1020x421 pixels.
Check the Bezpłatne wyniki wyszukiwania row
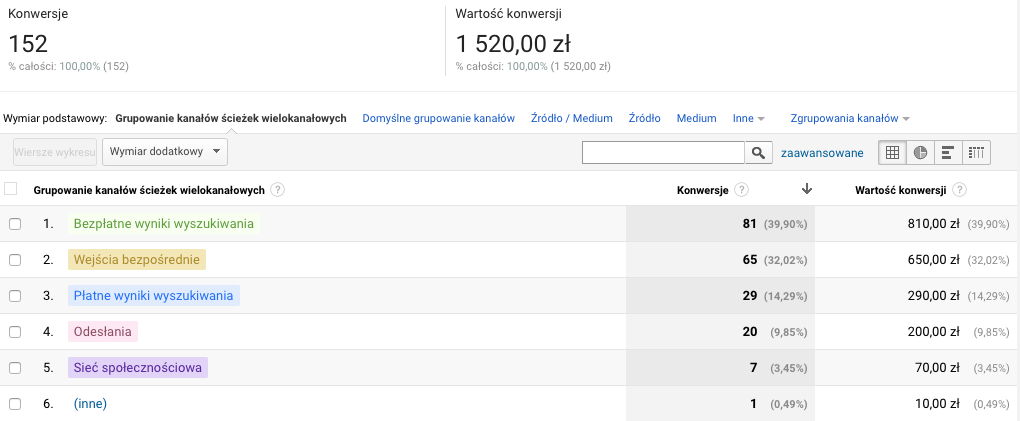tap(15, 224)
